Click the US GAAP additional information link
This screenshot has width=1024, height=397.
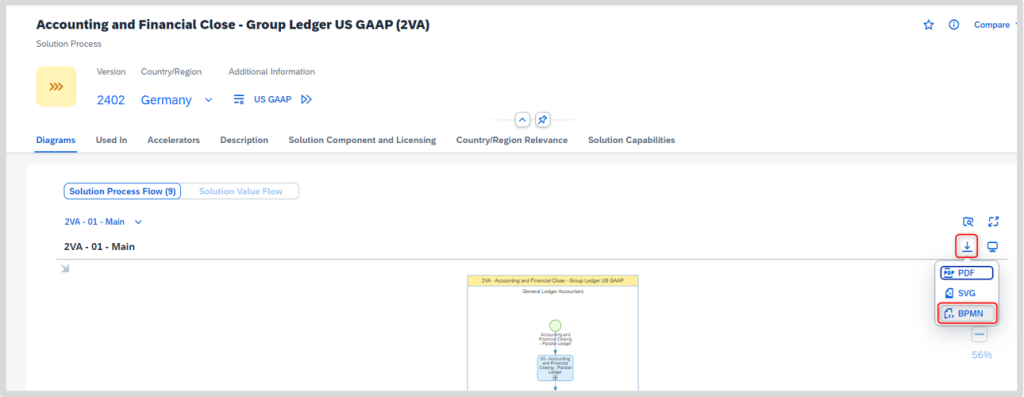(272, 99)
